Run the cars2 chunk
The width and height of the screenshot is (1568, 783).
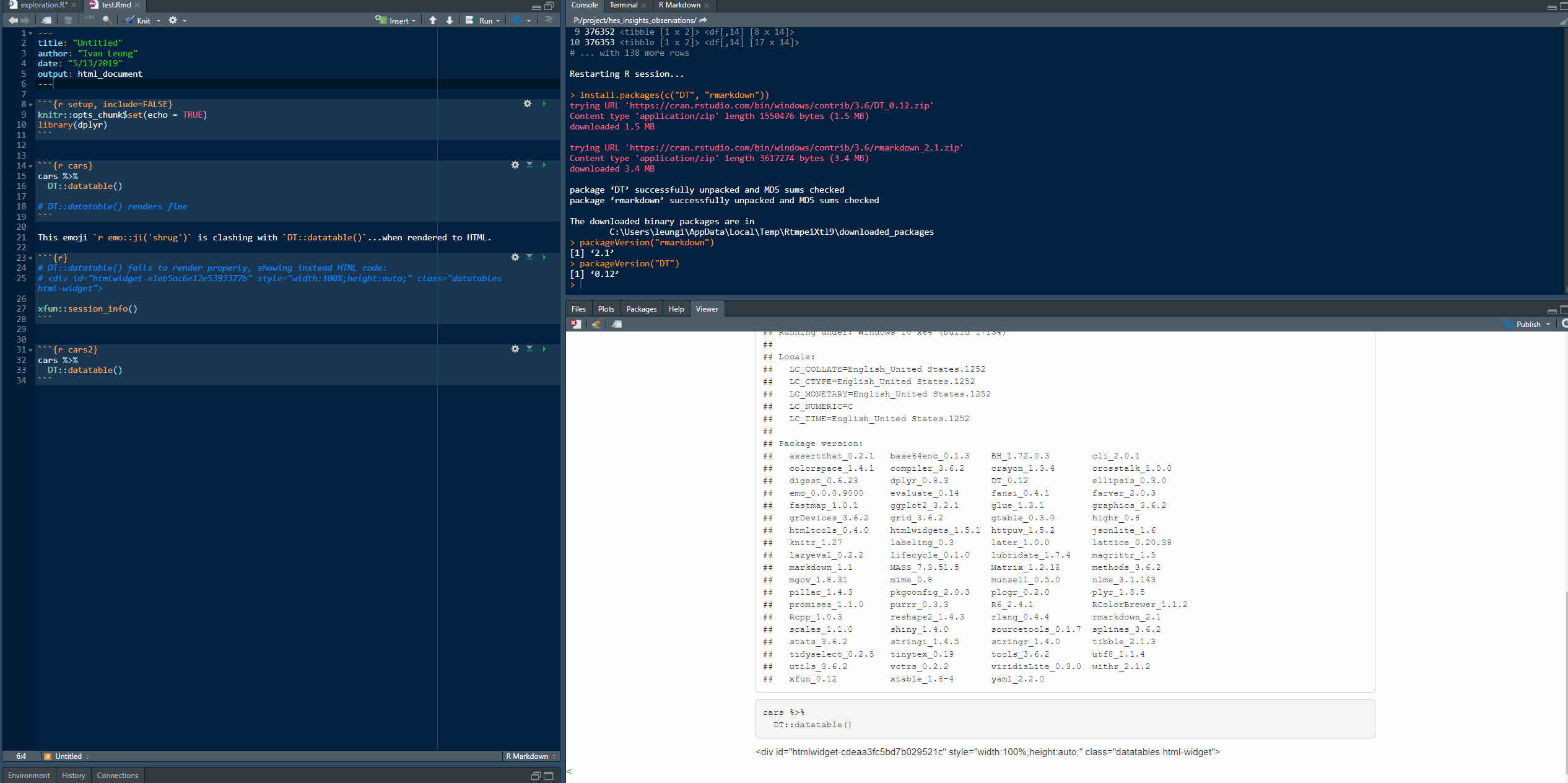pyautogui.click(x=544, y=349)
